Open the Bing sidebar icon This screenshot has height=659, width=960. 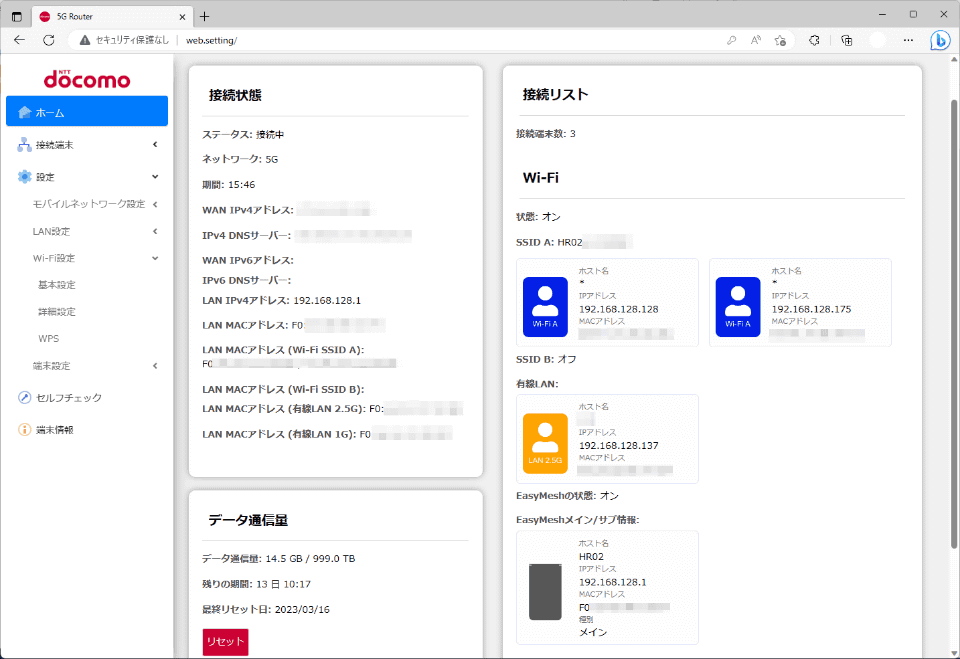coord(940,40)
